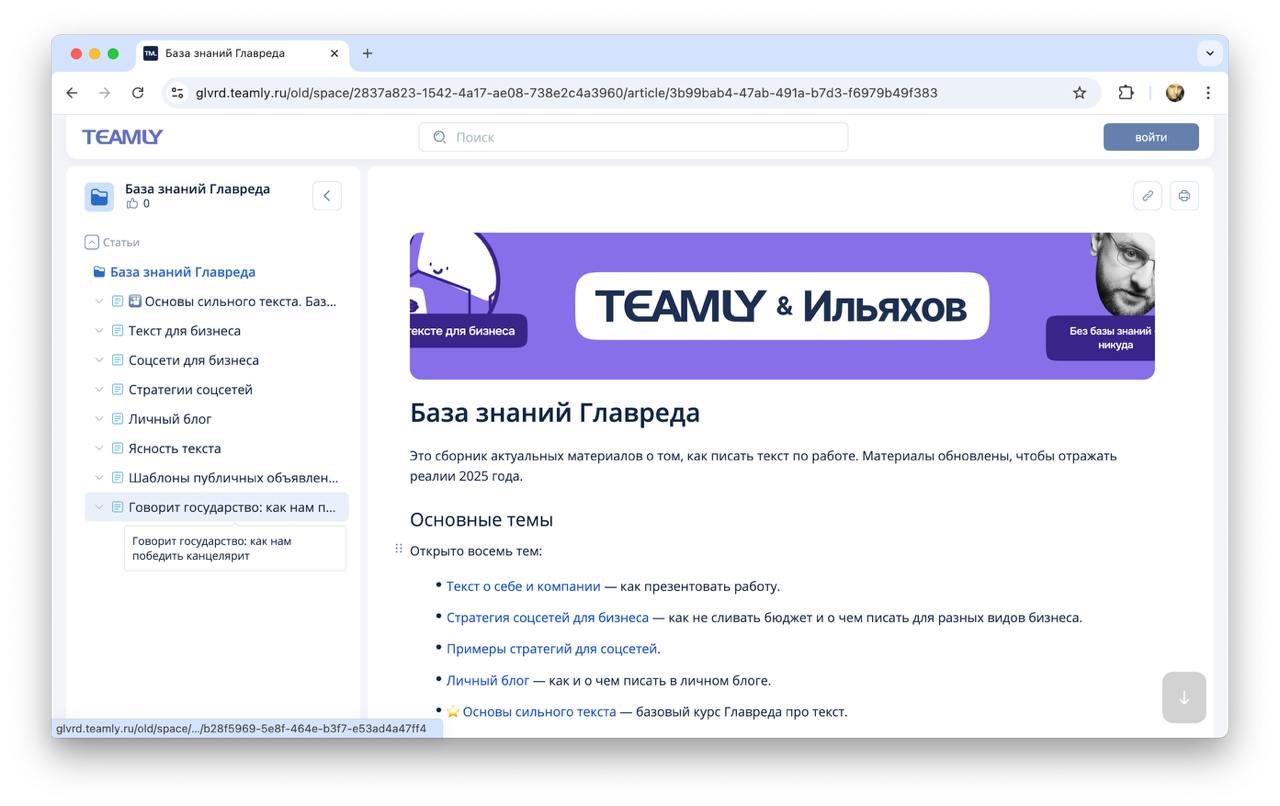Expand 'Основы сильного текста' tree item
The image size is (1280, 806).
99,301
